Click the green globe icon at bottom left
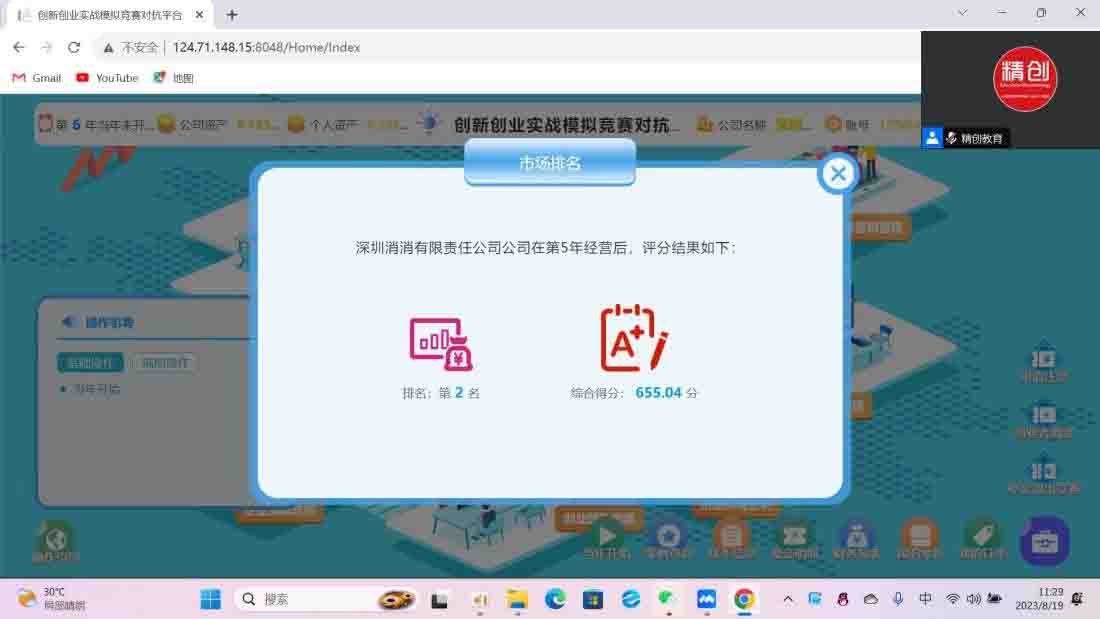 click(x=55, y=539)
